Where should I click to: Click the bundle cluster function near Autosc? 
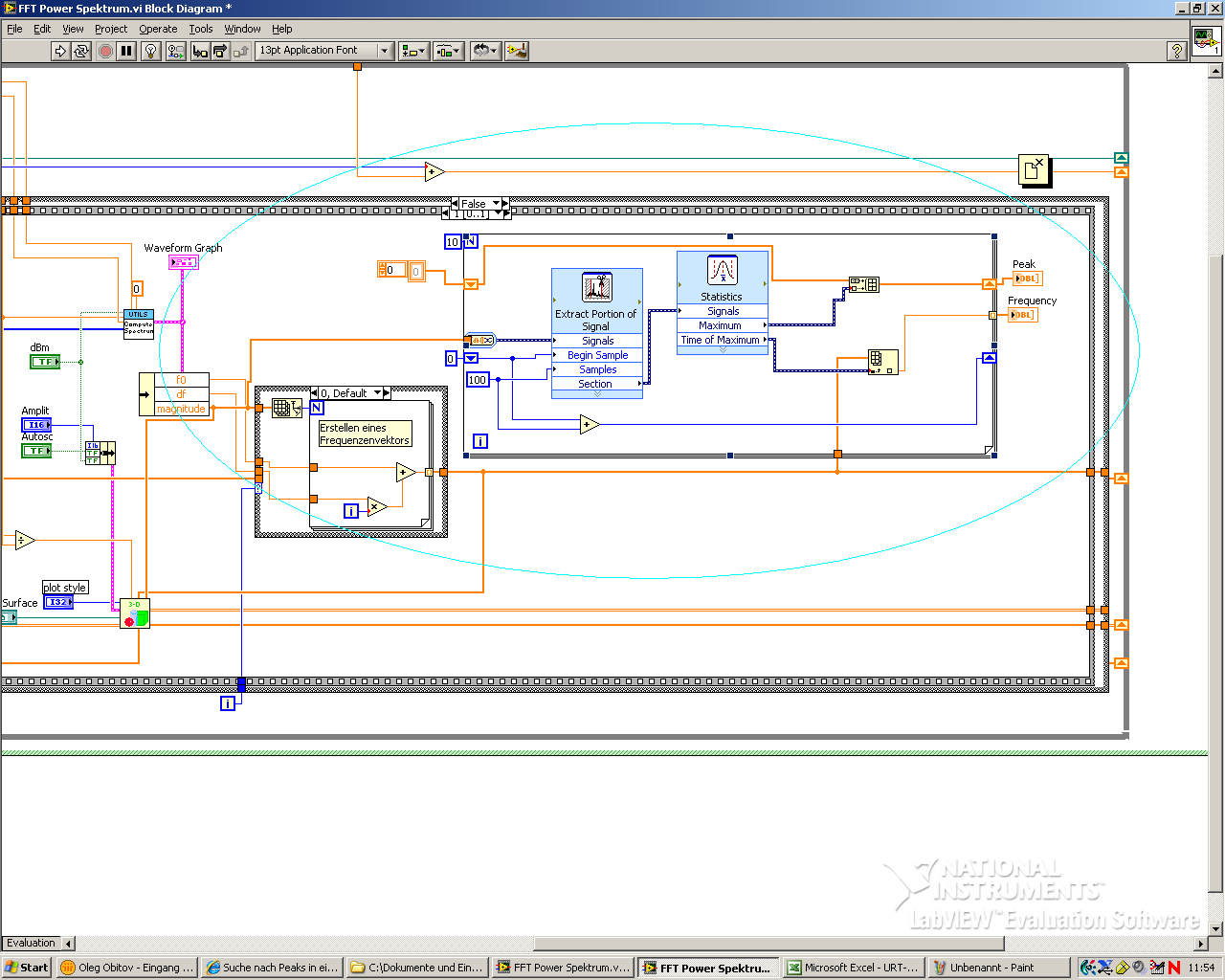(x=100, y=454)
